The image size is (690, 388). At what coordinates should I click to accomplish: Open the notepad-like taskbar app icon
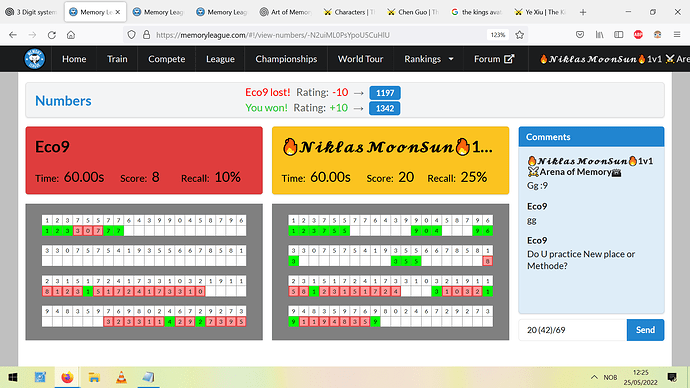[148, 377]
